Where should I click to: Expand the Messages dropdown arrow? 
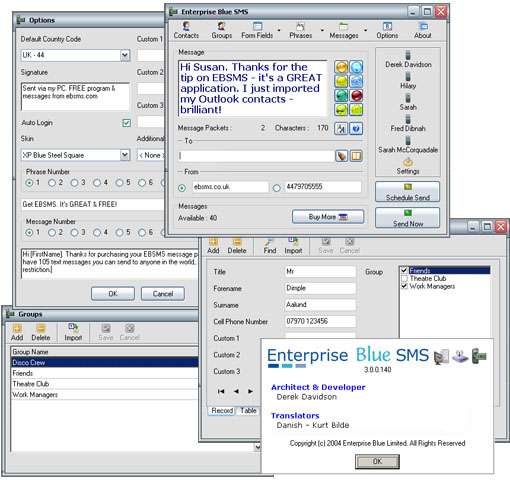(365, 30)
